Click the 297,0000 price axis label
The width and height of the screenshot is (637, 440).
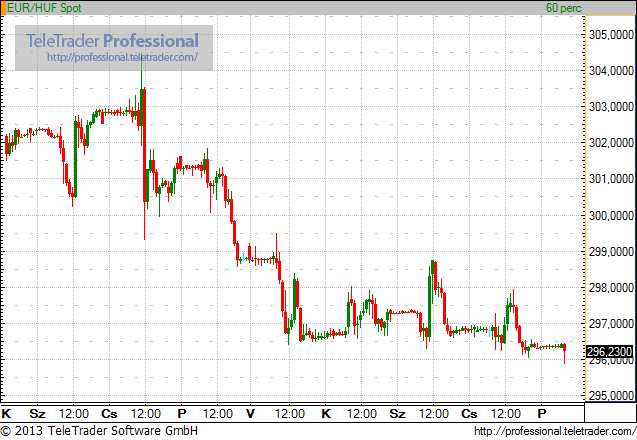[x=611, y=324]
